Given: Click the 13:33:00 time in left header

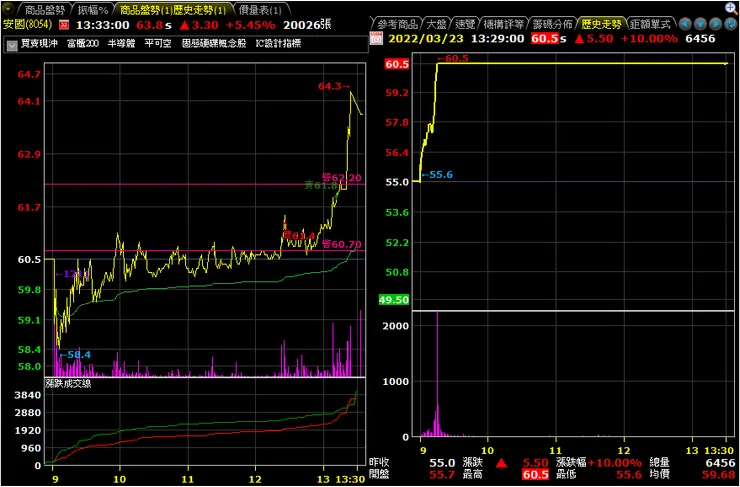Looking at the screenshot, I should pos(103,24).
